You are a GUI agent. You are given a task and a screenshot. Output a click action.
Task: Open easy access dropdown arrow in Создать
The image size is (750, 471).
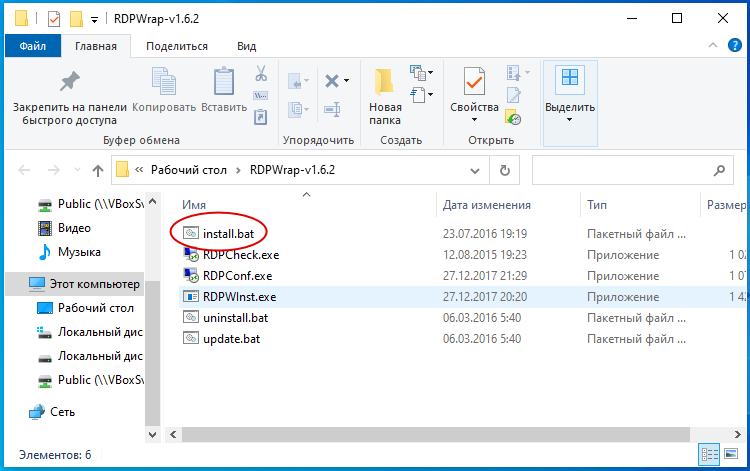tap(430, 95)
